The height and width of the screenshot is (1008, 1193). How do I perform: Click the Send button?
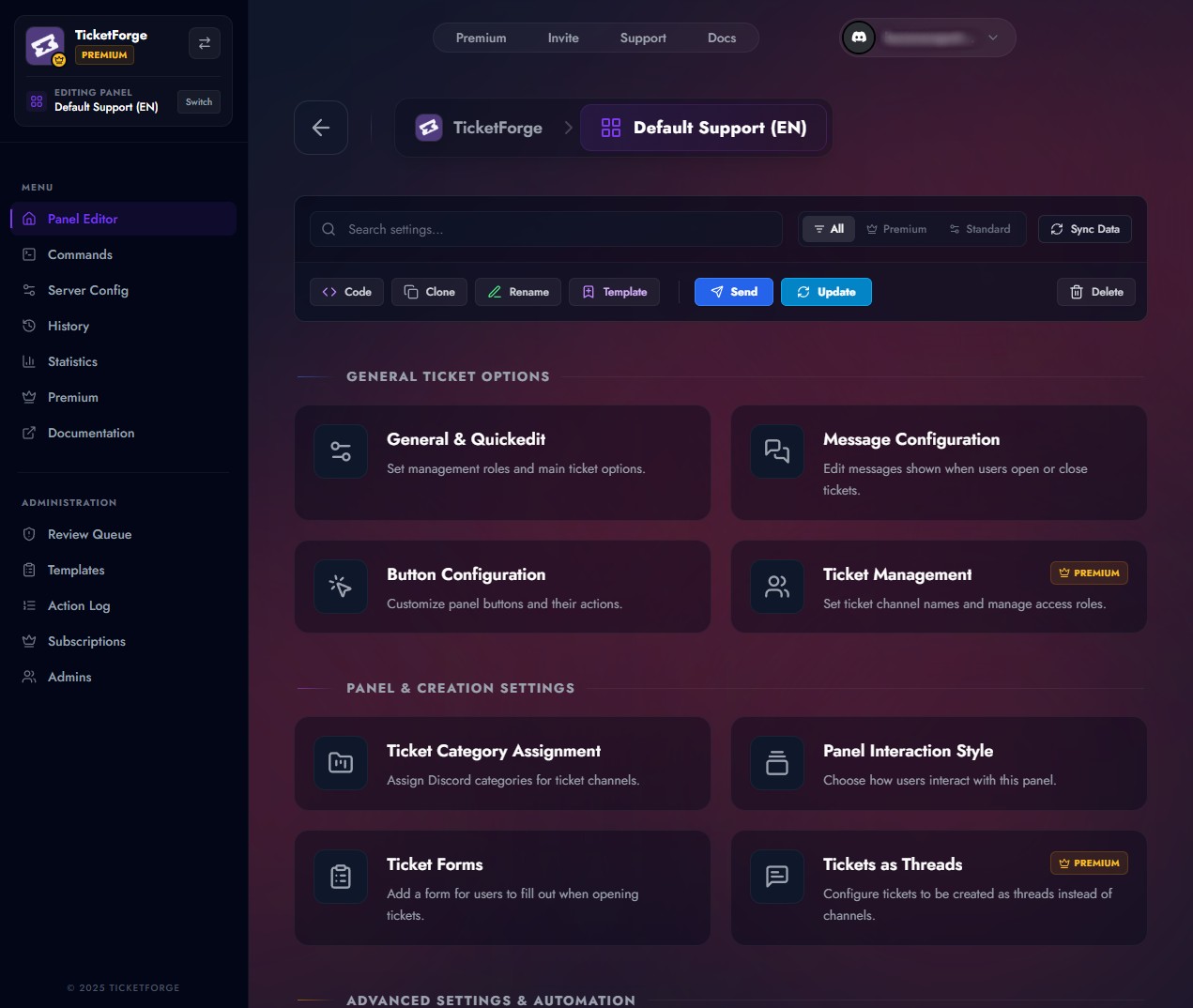(x=733, y=292)
